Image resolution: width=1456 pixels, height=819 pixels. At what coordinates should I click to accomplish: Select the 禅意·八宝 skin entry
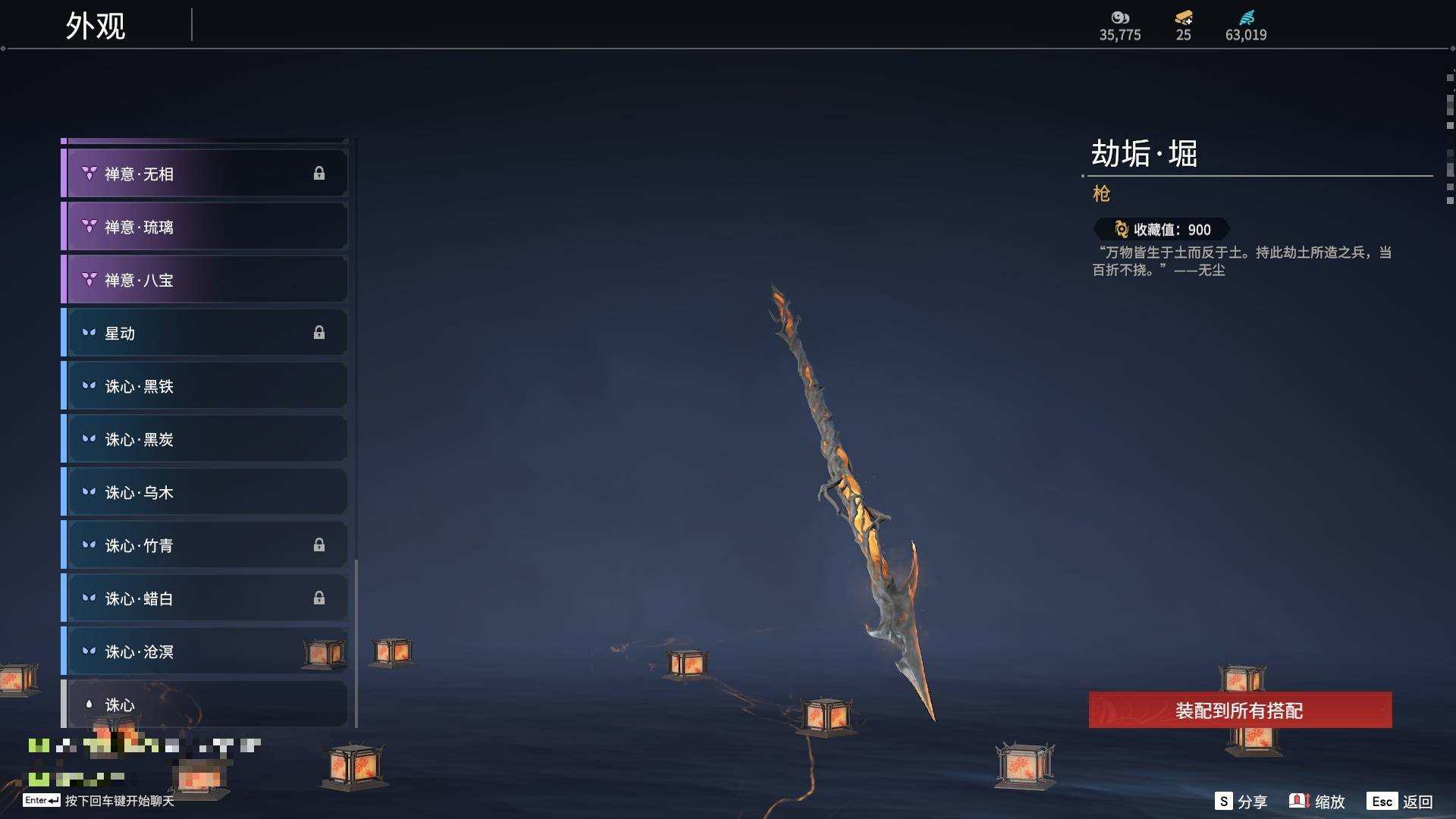[x=205, y=280]
